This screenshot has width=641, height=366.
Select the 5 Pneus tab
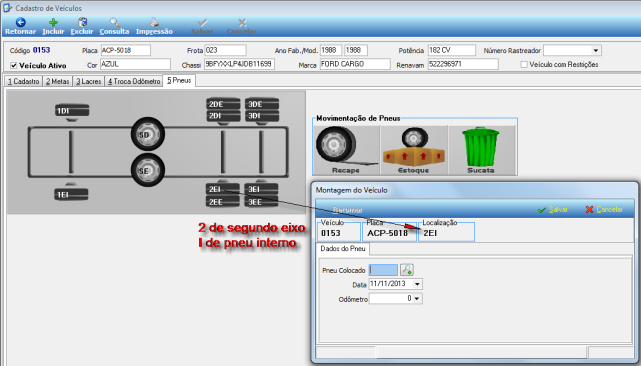(179, 81)
